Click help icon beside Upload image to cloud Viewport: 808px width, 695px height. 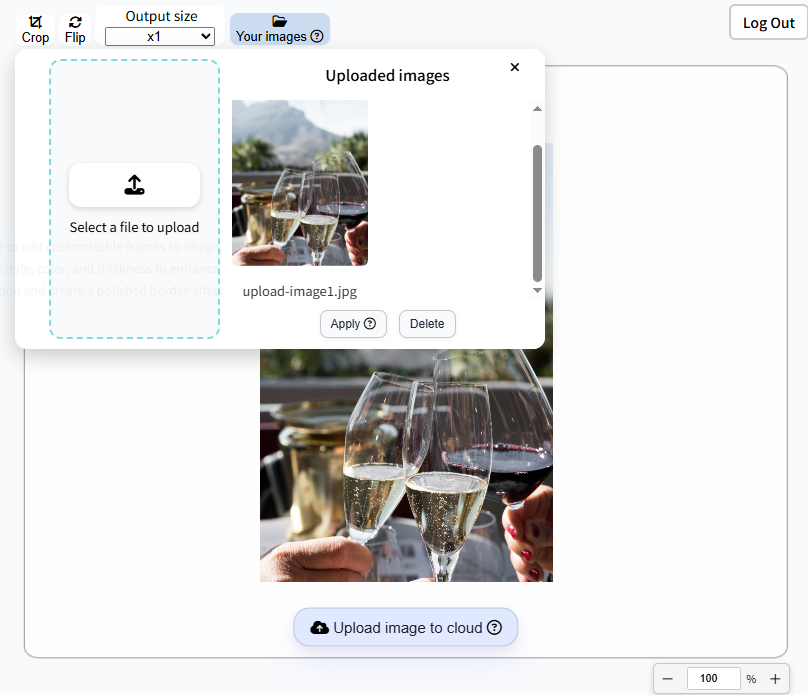pos(494,627)
